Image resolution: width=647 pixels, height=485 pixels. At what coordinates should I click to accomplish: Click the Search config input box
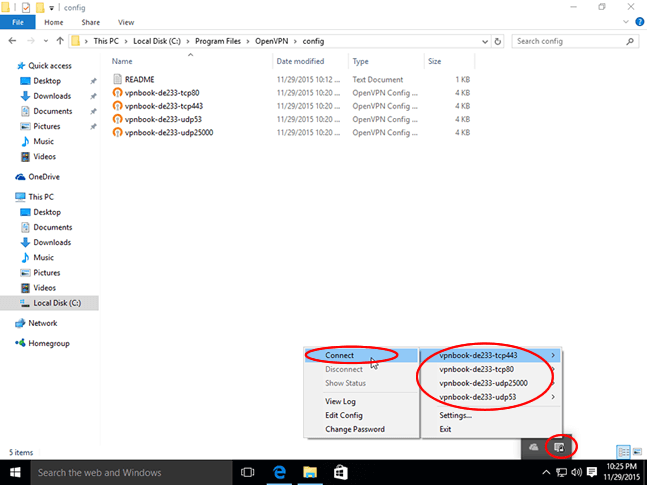pos(575,41)
